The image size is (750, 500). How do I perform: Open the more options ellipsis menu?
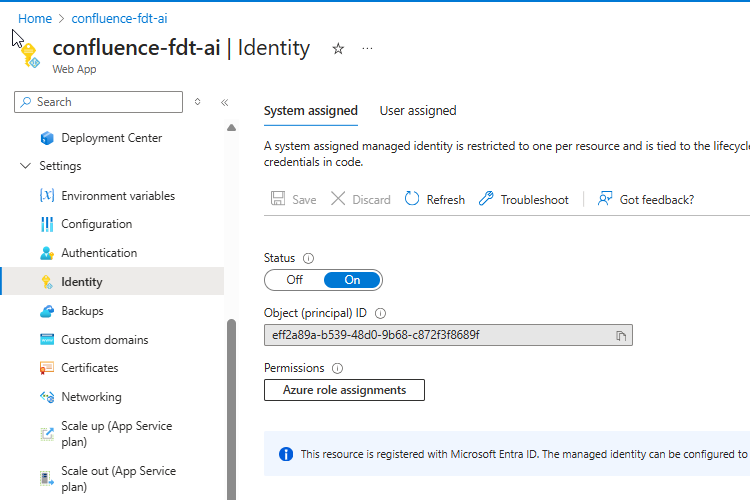pyautogui.click(x=367, y=48)
